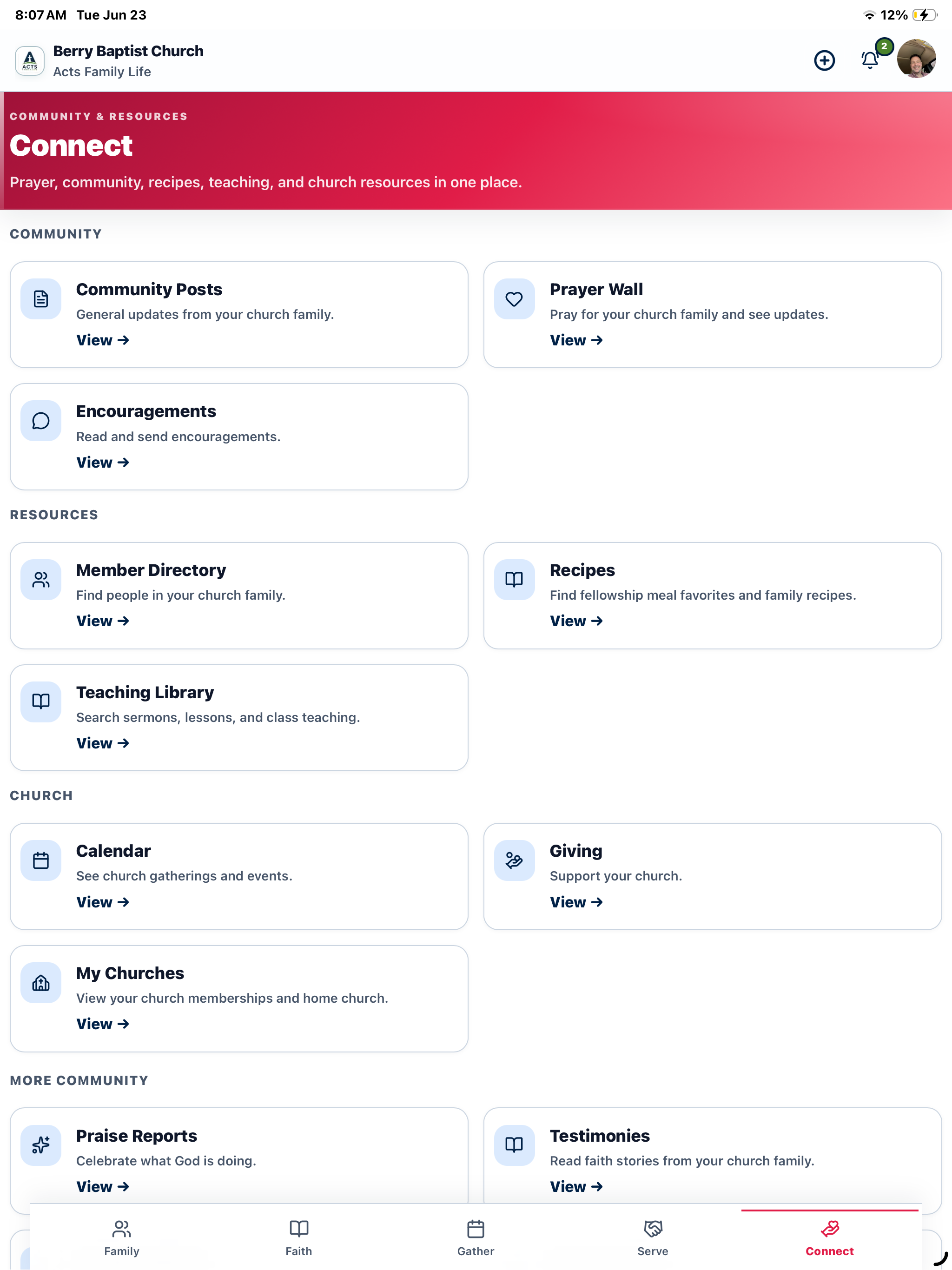
Task: Open the Member Directory card title
Action: (x=151, y=570)
